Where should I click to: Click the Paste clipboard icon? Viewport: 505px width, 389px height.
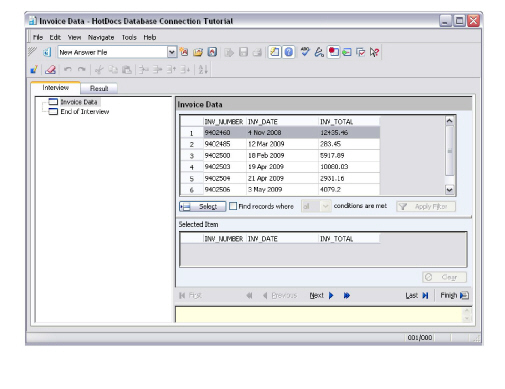pyautogui.click(x=127, y=70)
